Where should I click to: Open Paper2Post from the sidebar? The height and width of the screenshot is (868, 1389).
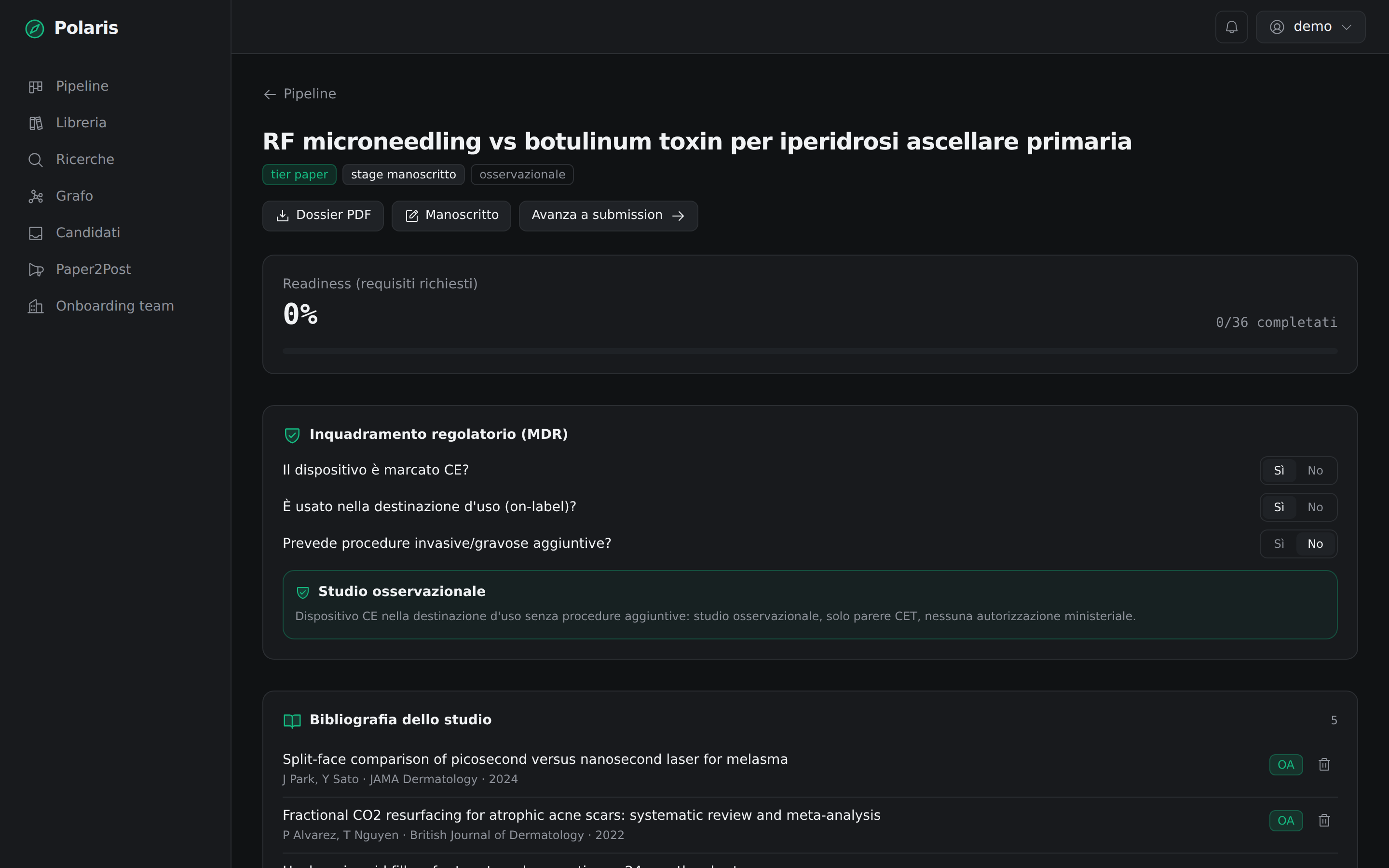[x=115, y=270]
